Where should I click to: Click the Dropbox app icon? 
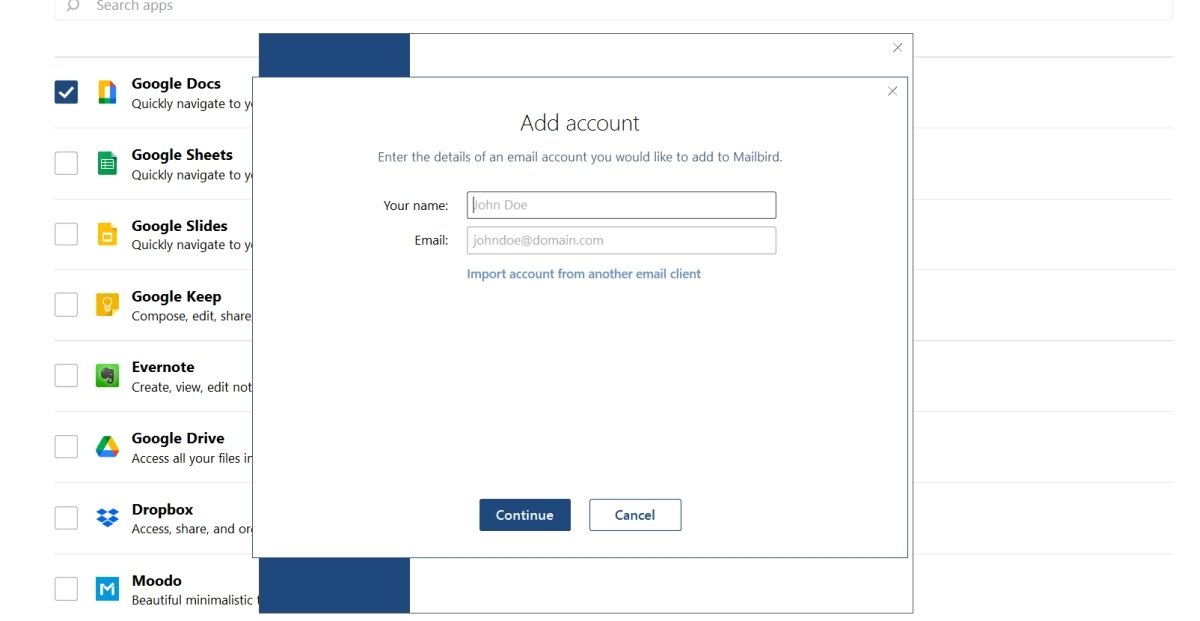tap(107, 517)
